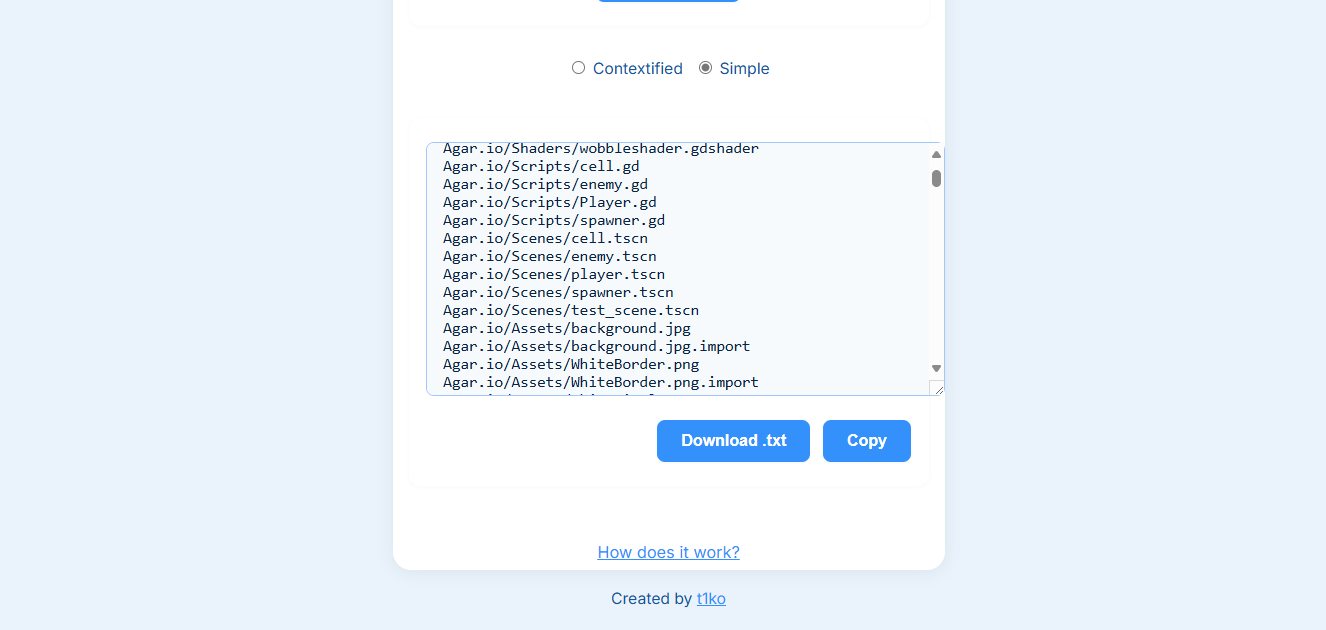Click the Agar.io/Scripts/enemy.gd line
Viewport: 1326px width, 630px height.
point(545,184)
